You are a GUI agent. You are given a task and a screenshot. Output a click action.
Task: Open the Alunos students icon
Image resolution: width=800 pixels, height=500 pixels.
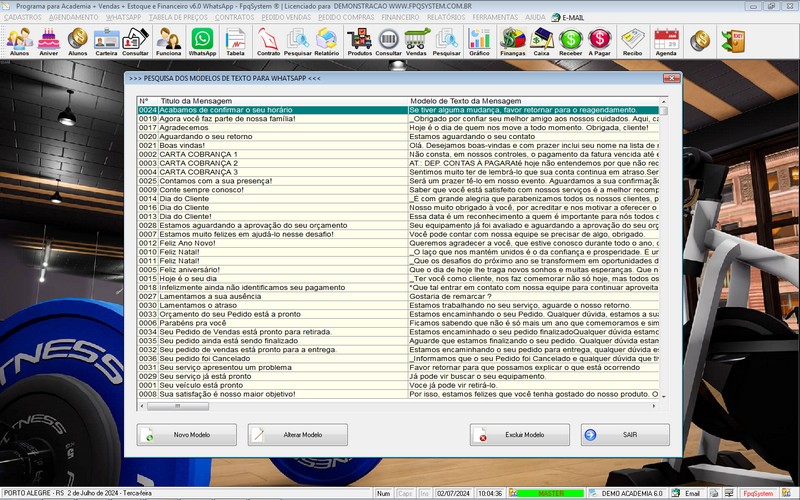point(19,41)
